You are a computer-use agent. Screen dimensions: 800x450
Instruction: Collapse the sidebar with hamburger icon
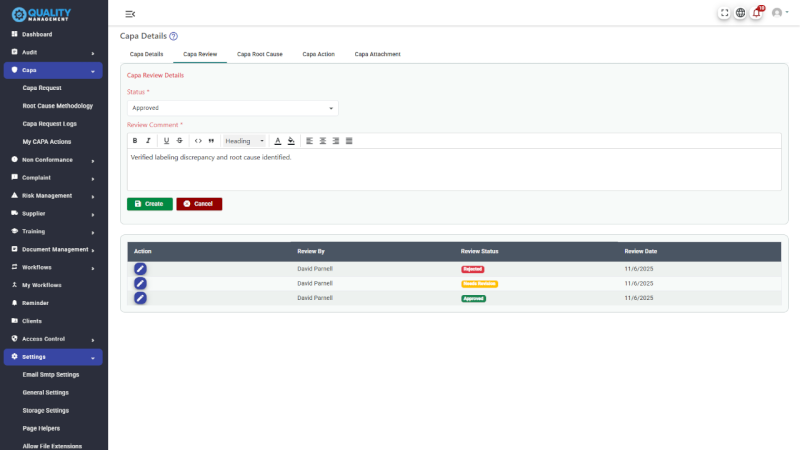tap(130, 14)
